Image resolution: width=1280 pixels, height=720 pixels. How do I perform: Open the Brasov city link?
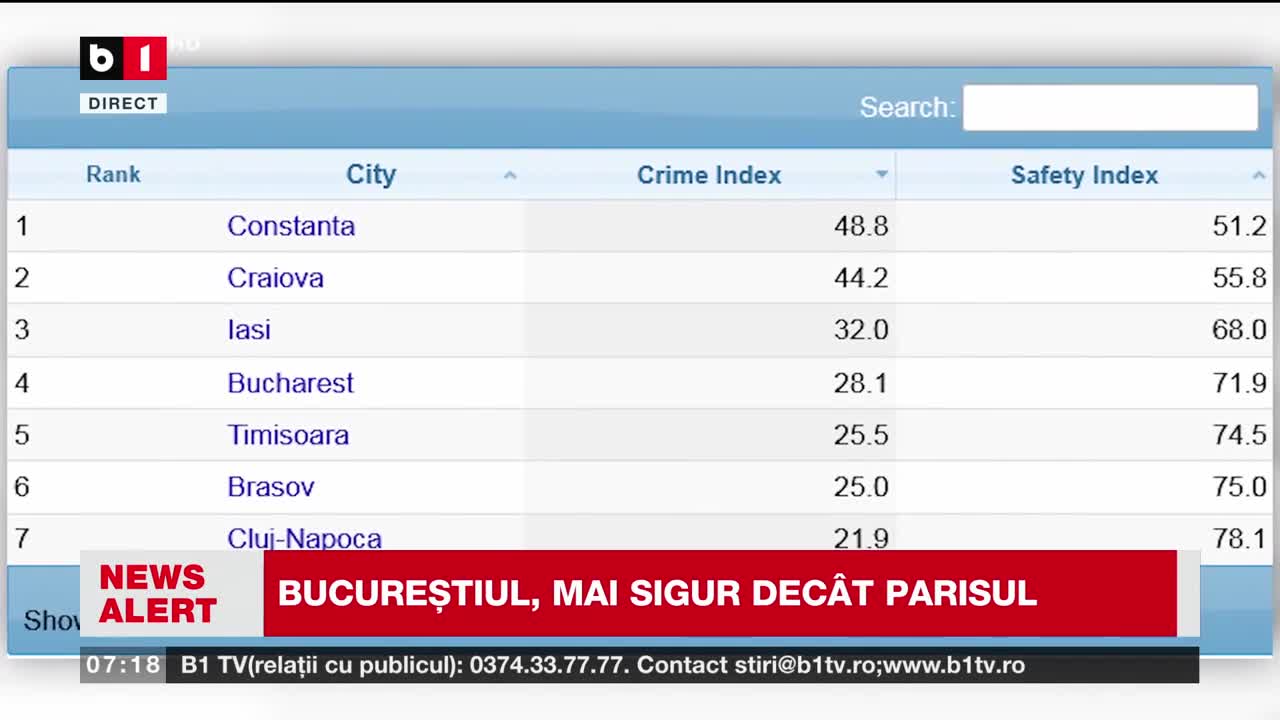coord(271,487)
